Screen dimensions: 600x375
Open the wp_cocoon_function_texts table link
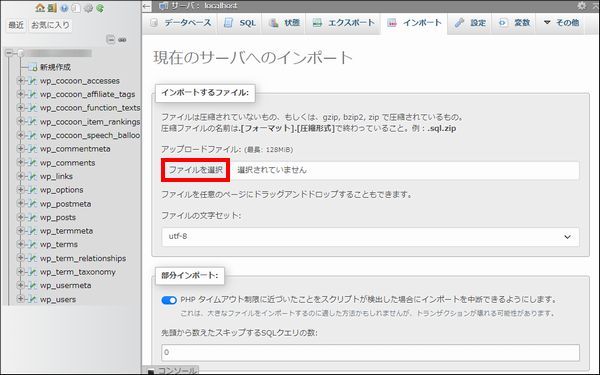(90, 108)
